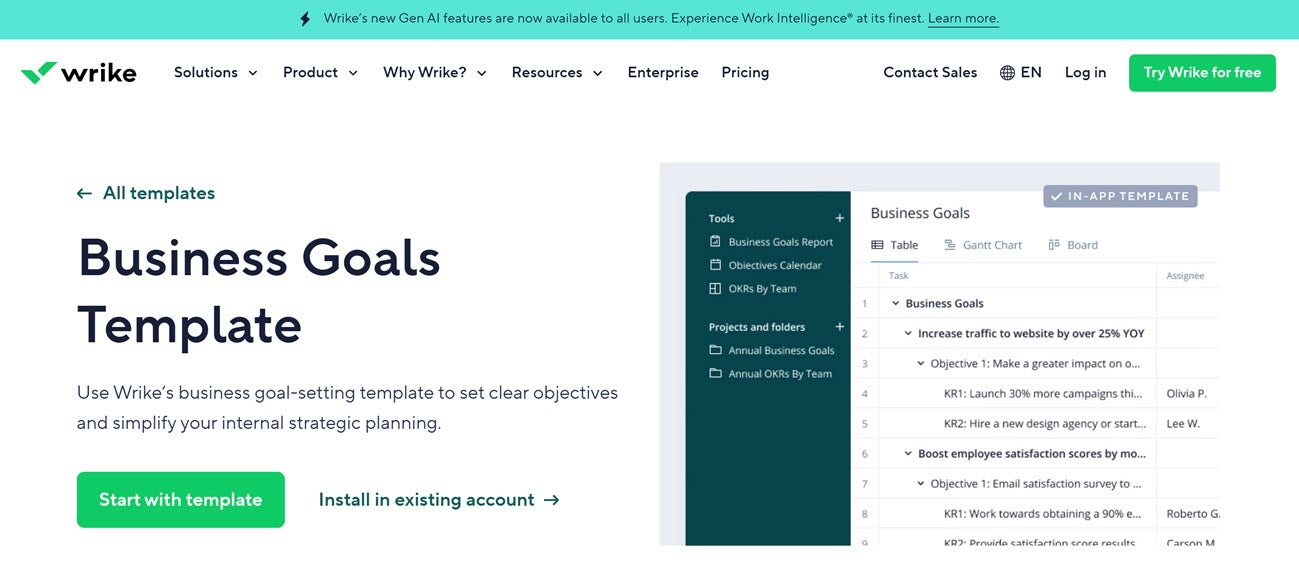
Task: Click the Annual OKRs By Team folder icon
Action: (x=715, y=373)
